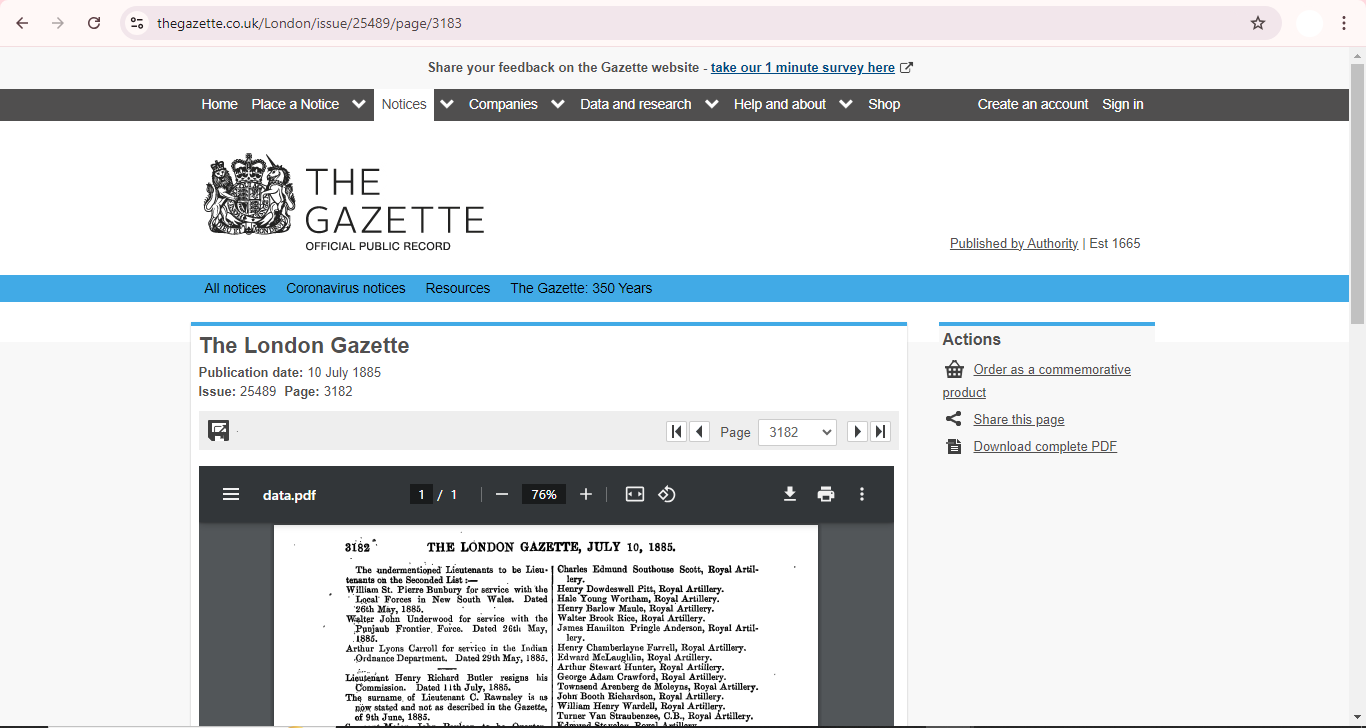Go to Shop
This screenshot has width=1366, height=728.
884,104
